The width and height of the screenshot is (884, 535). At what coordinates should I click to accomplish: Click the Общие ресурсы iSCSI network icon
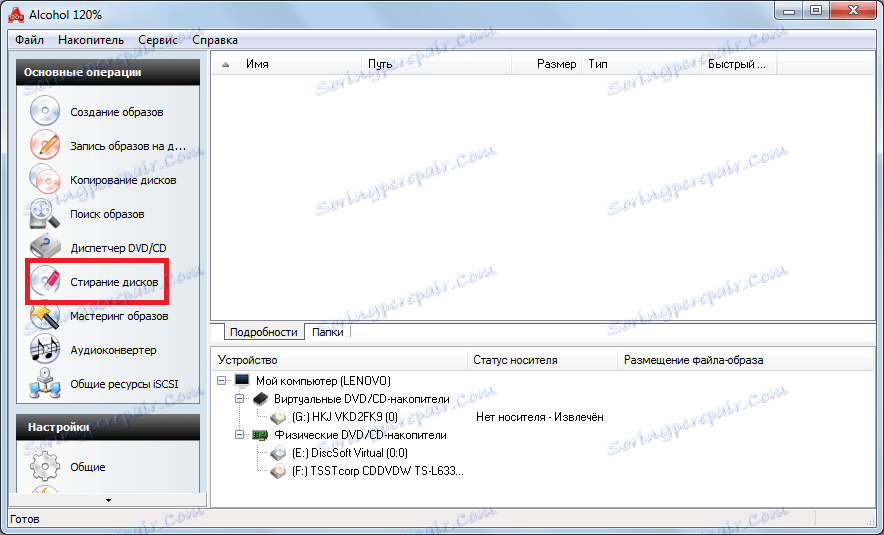click(45, 383)
